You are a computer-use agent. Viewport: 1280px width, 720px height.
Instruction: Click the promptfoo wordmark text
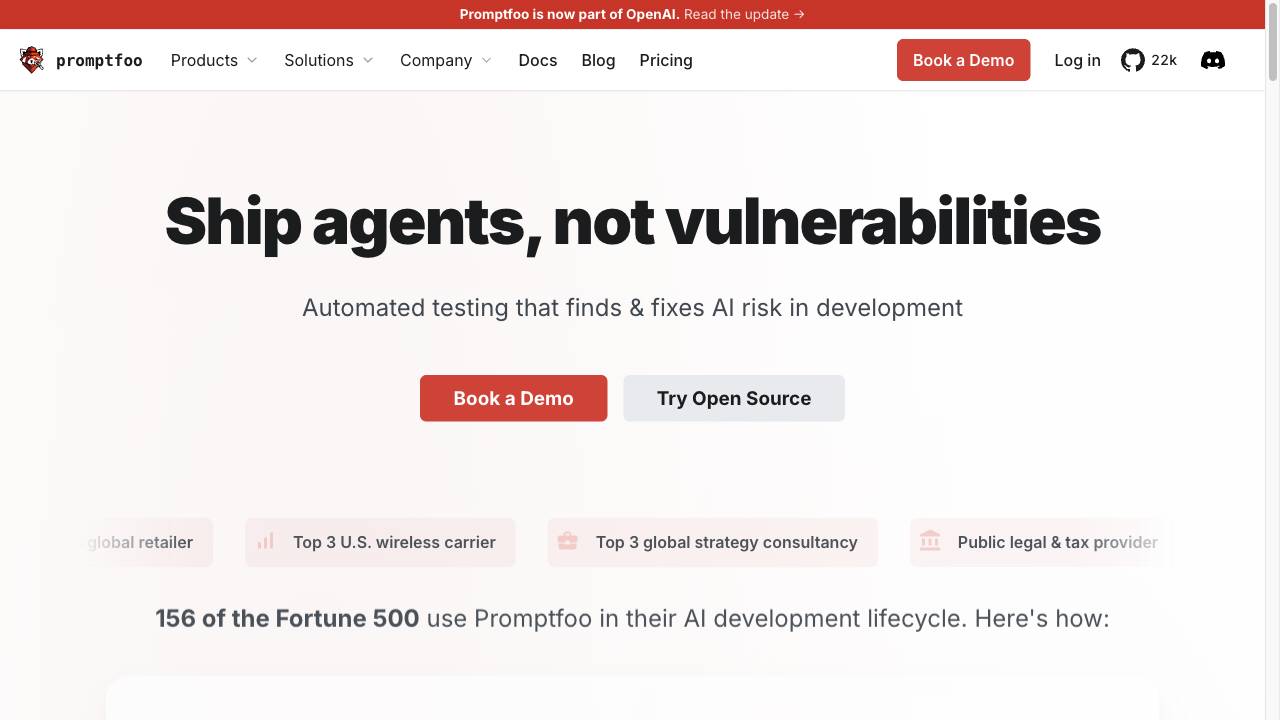(x=99, y=61)
